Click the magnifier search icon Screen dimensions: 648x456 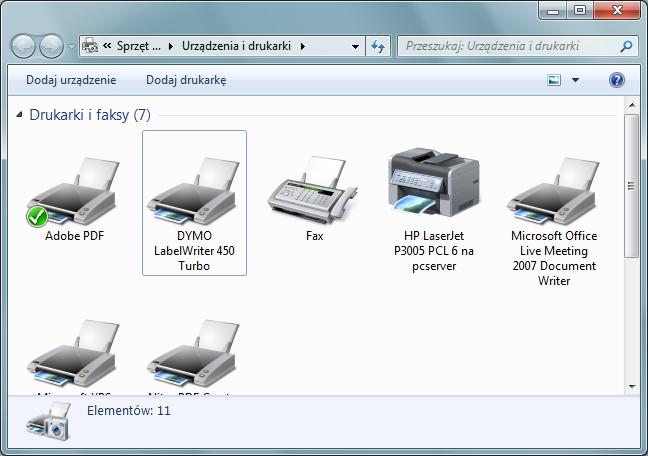[626, 46]
